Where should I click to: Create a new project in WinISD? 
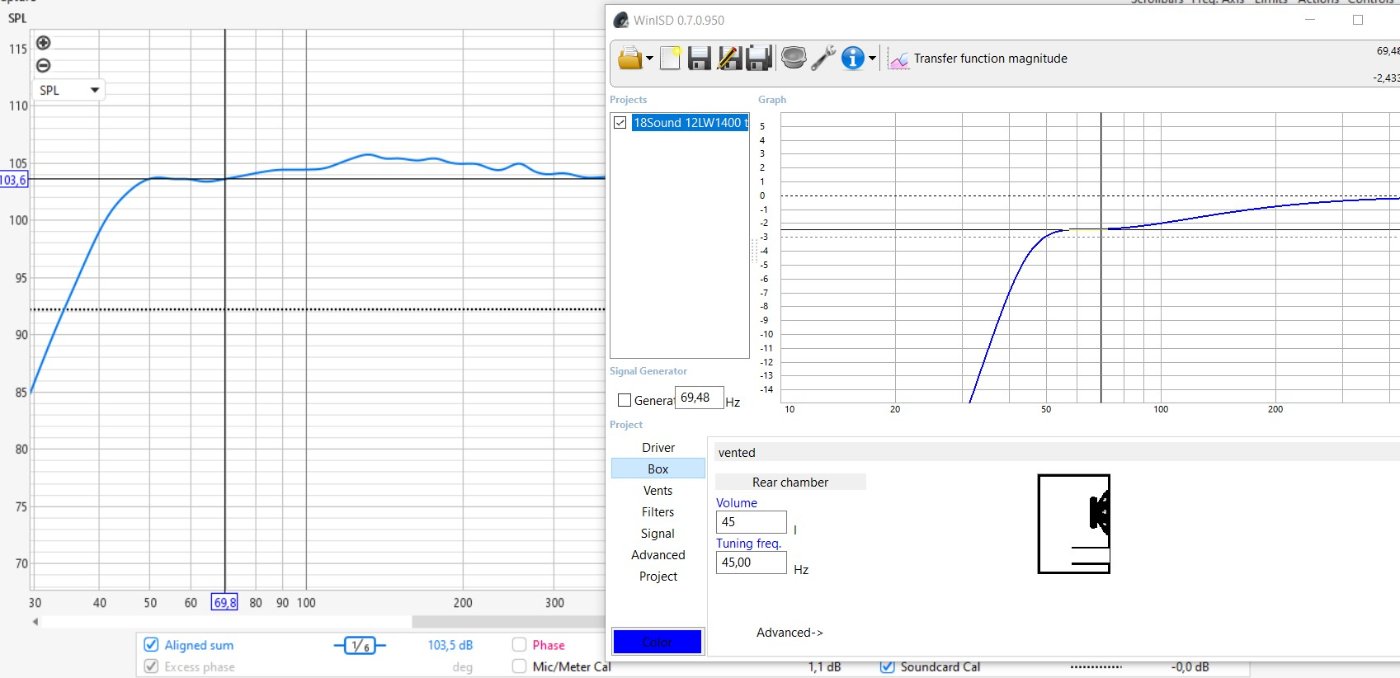(x=670, y=59)
